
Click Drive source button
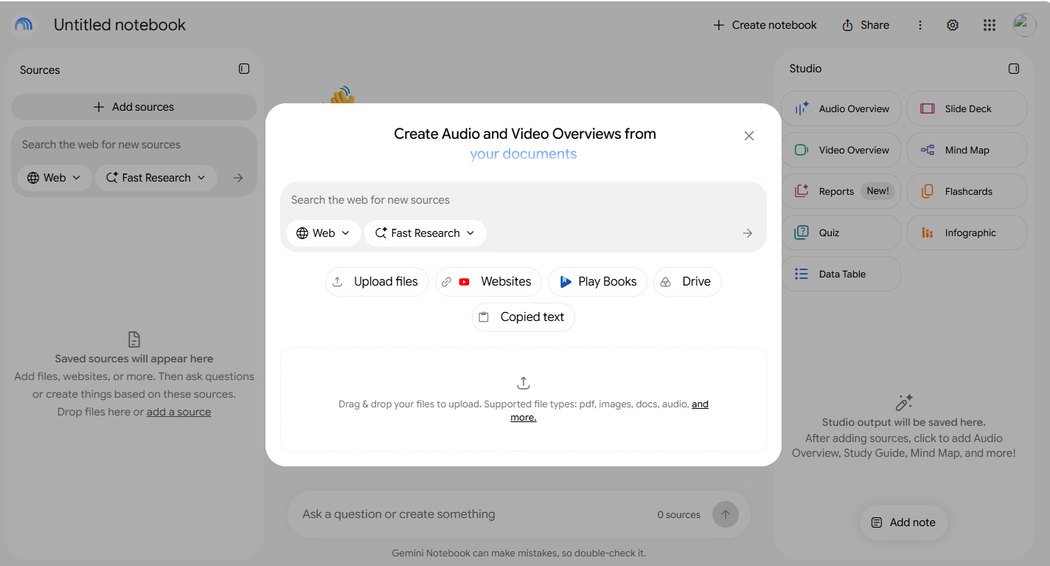click(687, 282)
